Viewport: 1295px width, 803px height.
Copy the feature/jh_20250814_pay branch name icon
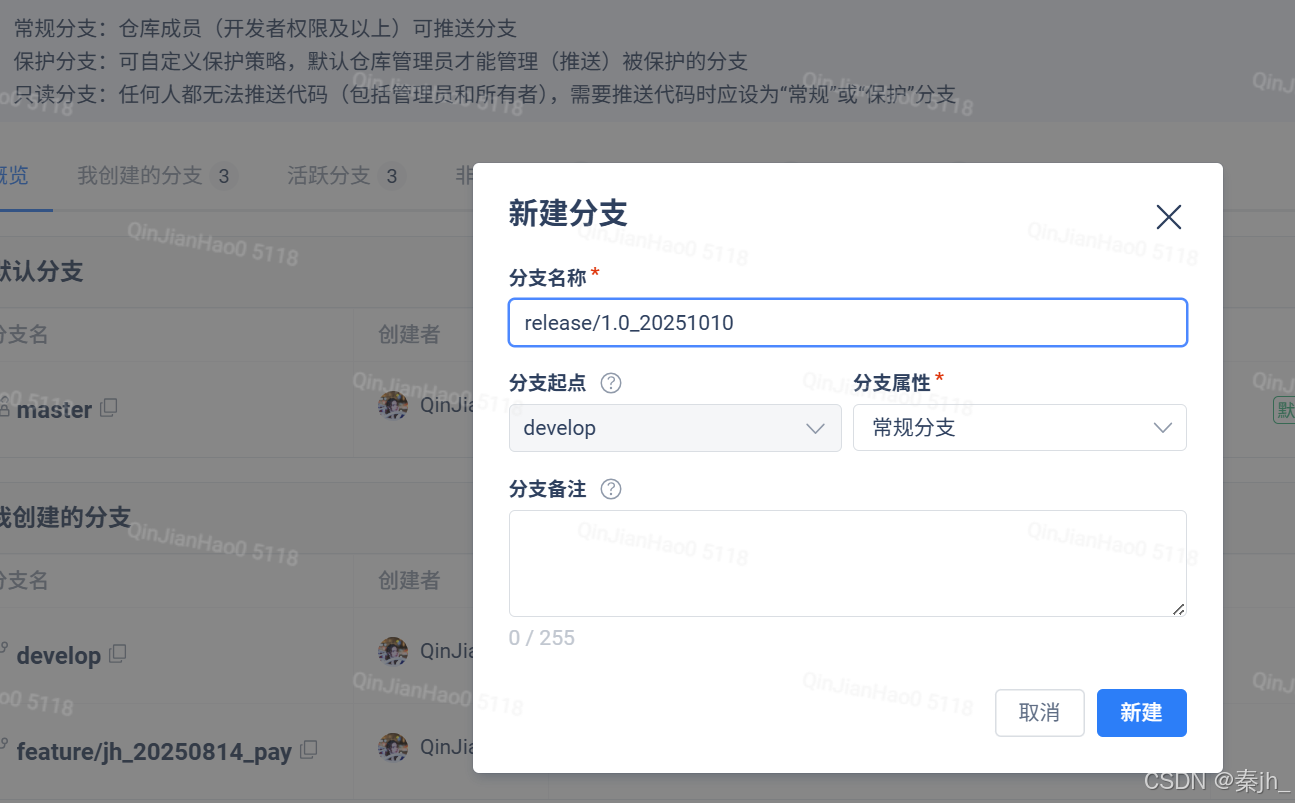pos(309,749)
